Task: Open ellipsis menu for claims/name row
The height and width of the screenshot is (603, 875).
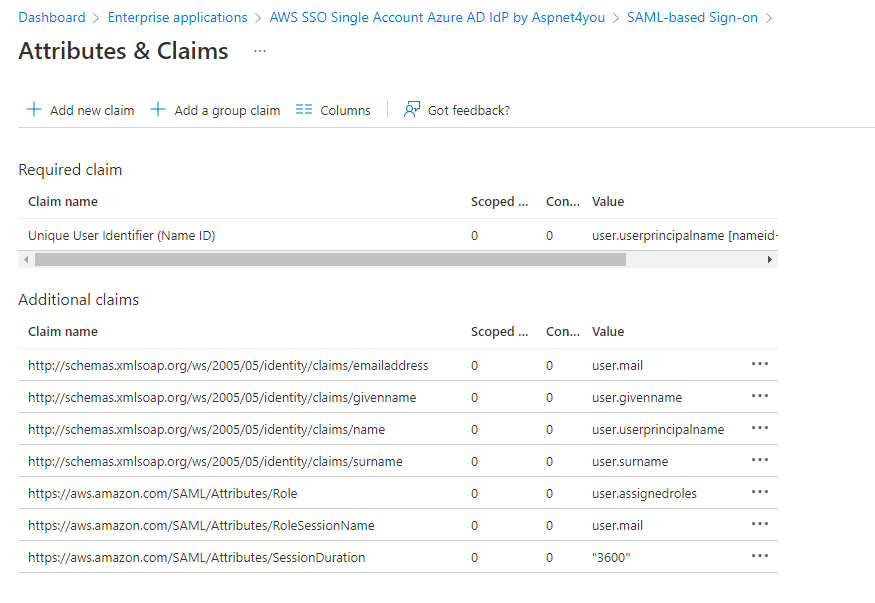Action: [x=759, y=428]
